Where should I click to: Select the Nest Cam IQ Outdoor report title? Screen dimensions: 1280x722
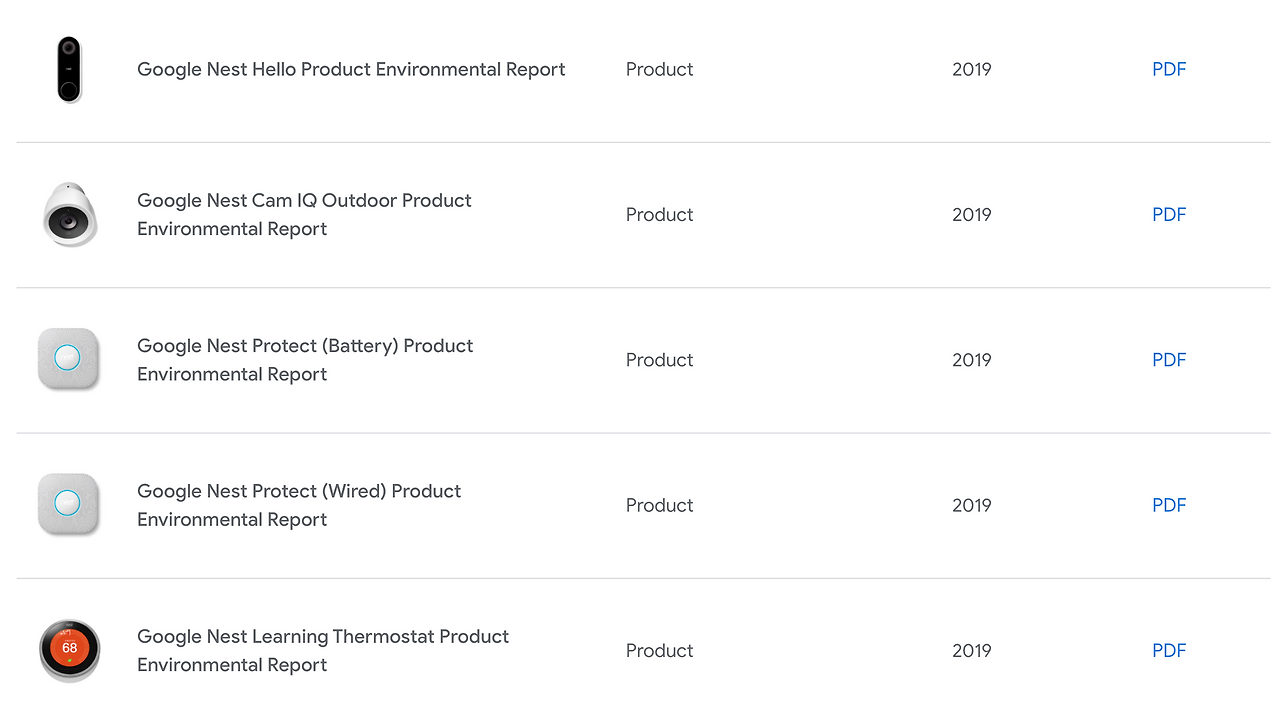[x=304, y=214]
